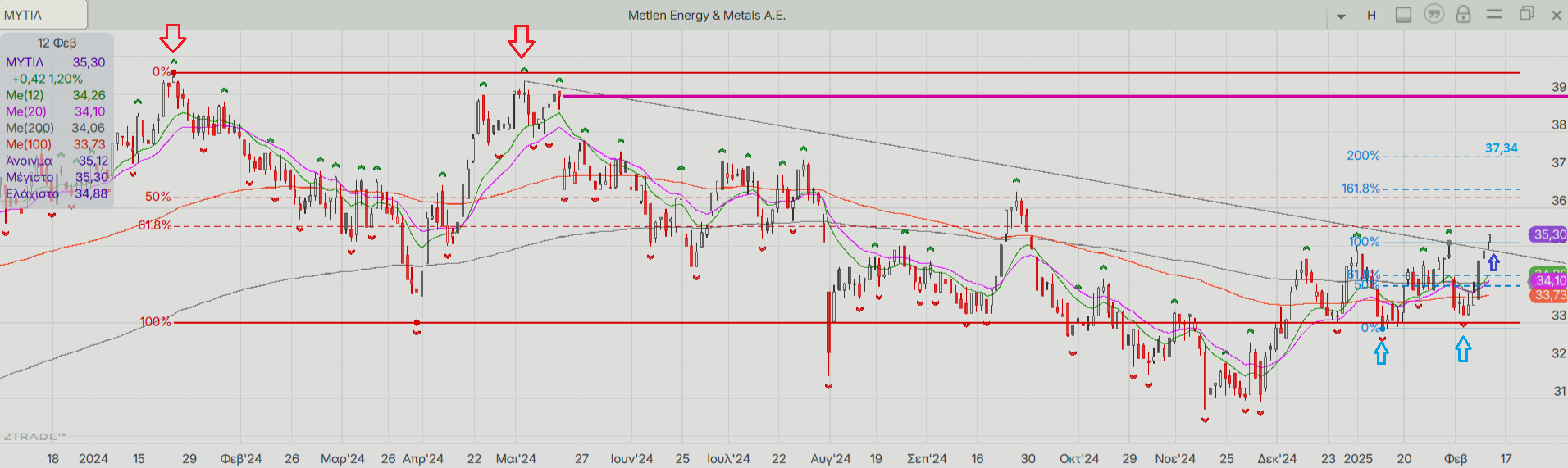Open the quotation-mark comments icon
Screen dimensions: 1568x468
point(1434,14)
